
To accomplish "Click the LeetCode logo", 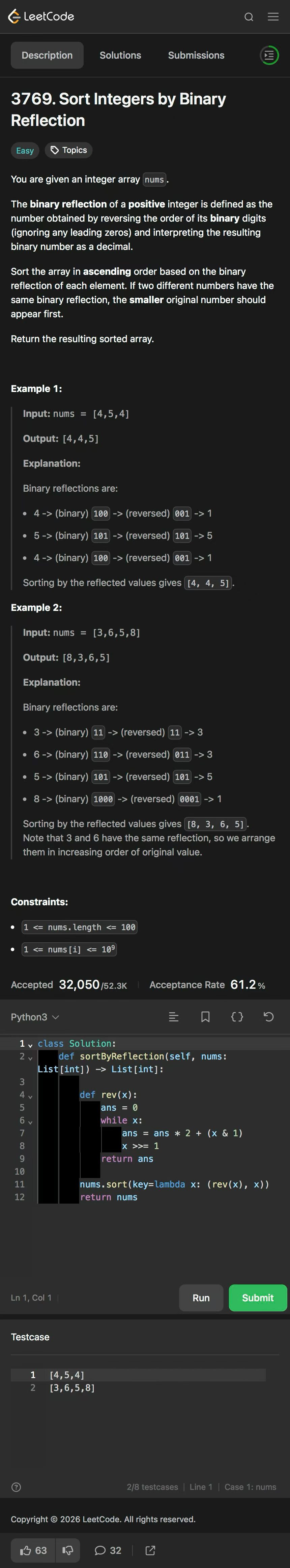I will pyautogui.click(x=41, y=17).
